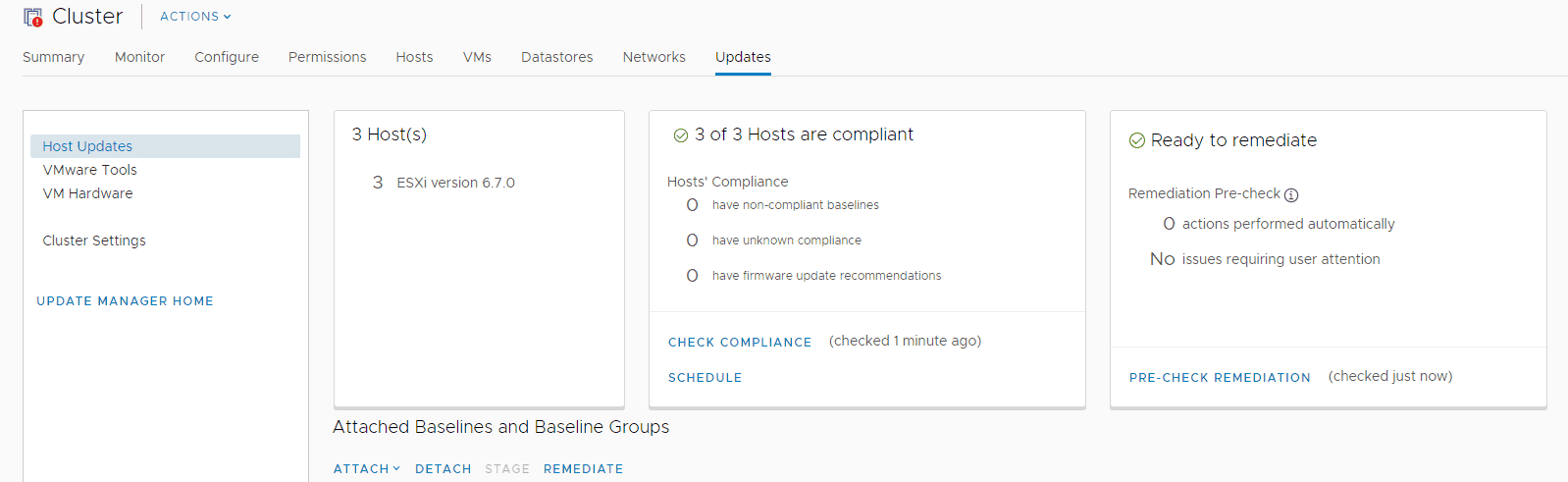
Task: Click the Detach button
Action: (444, 469)
